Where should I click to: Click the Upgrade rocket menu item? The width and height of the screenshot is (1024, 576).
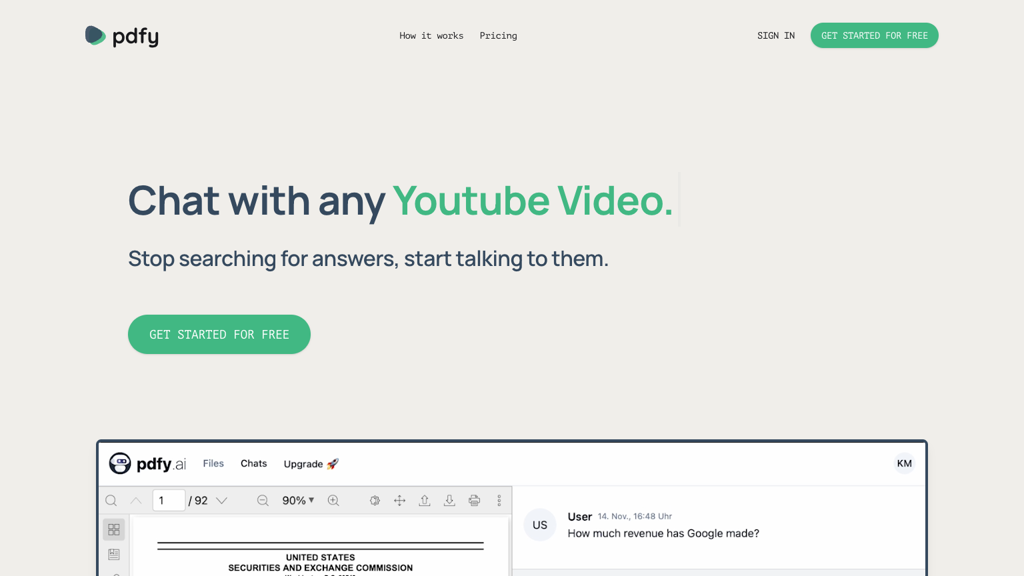[311, 464]
